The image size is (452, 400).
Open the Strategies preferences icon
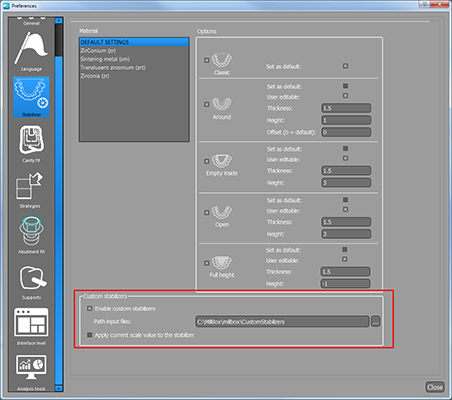[x=30, y=190]
